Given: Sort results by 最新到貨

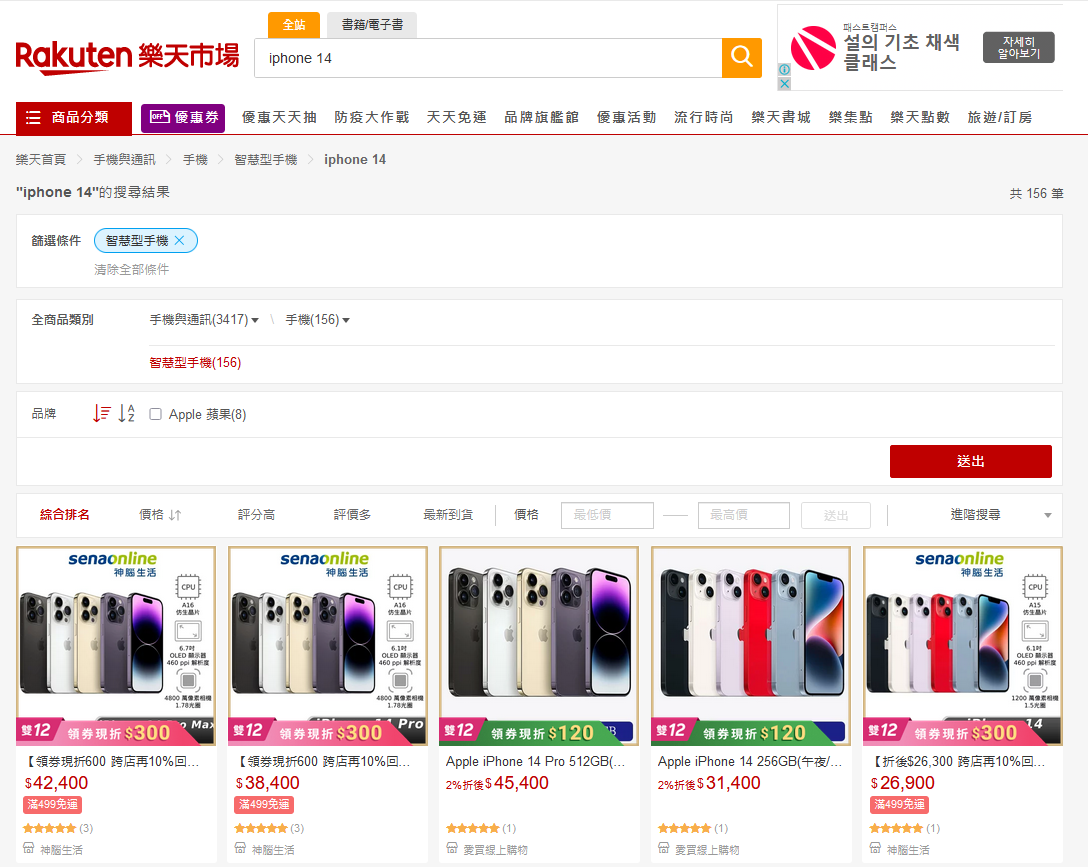Looking at the screenshot, I should (448, 515).
